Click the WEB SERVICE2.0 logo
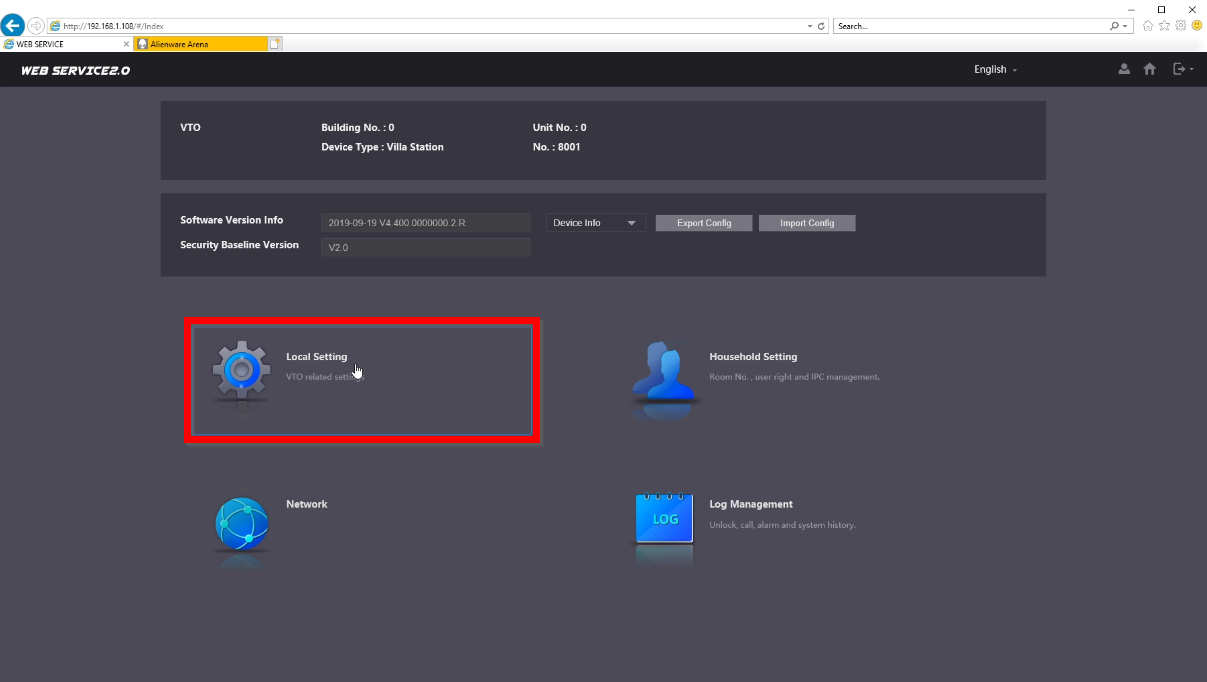1207x682 pixels. [75, 70]
